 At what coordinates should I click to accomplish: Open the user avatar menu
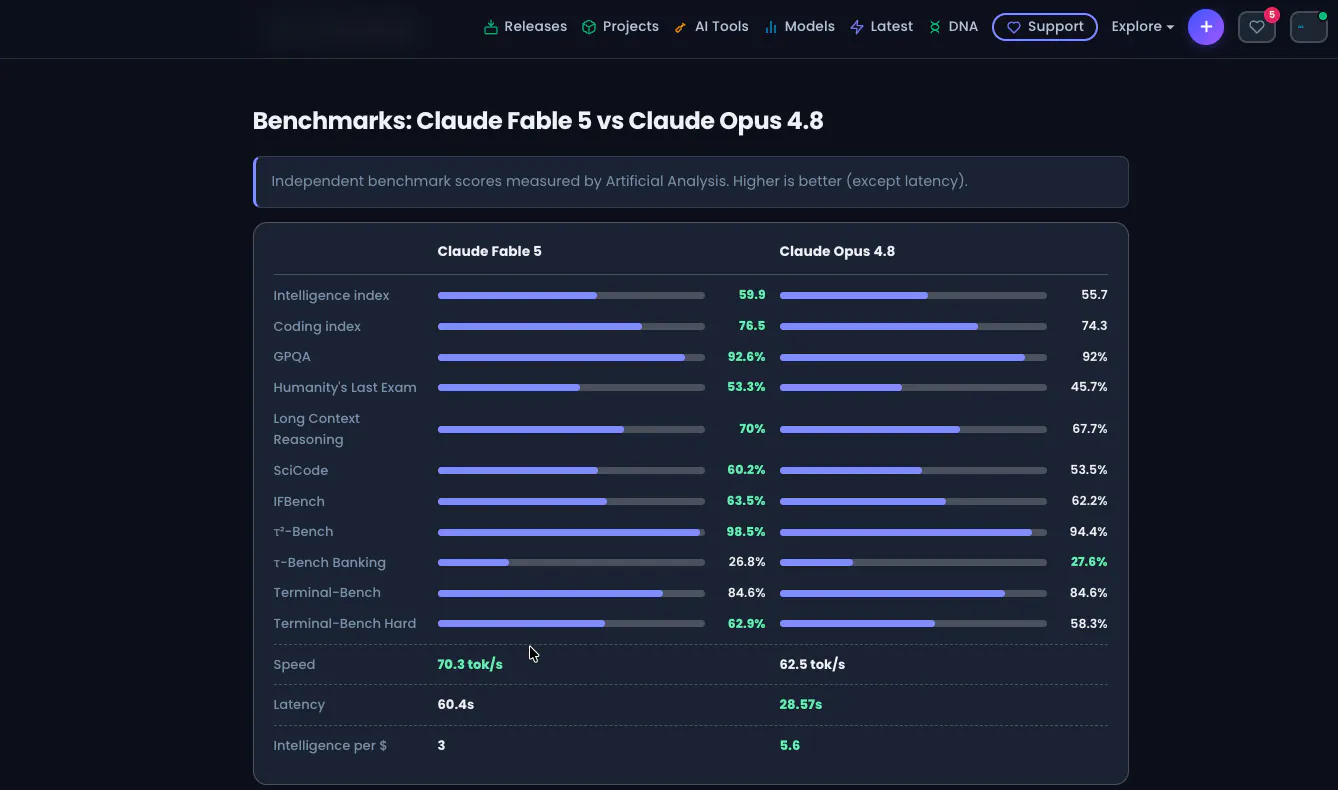(1308, 27)
